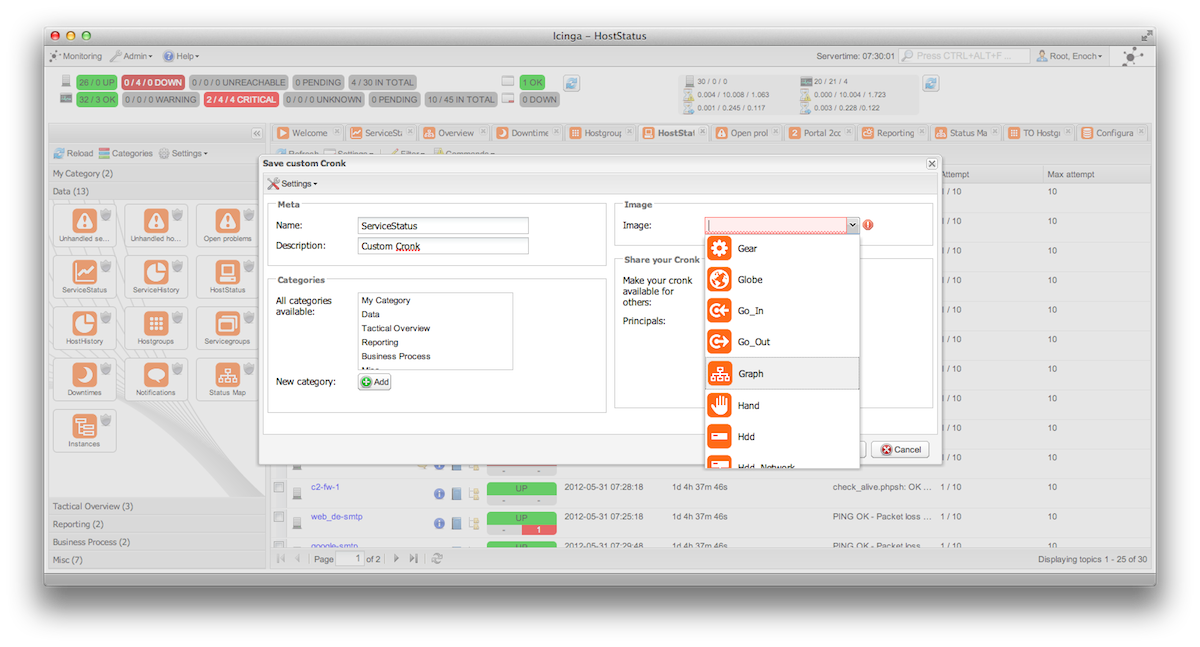The image size is (1200, 647).
Task: Select the Go_Out icon entry
Action: [753, 342]
